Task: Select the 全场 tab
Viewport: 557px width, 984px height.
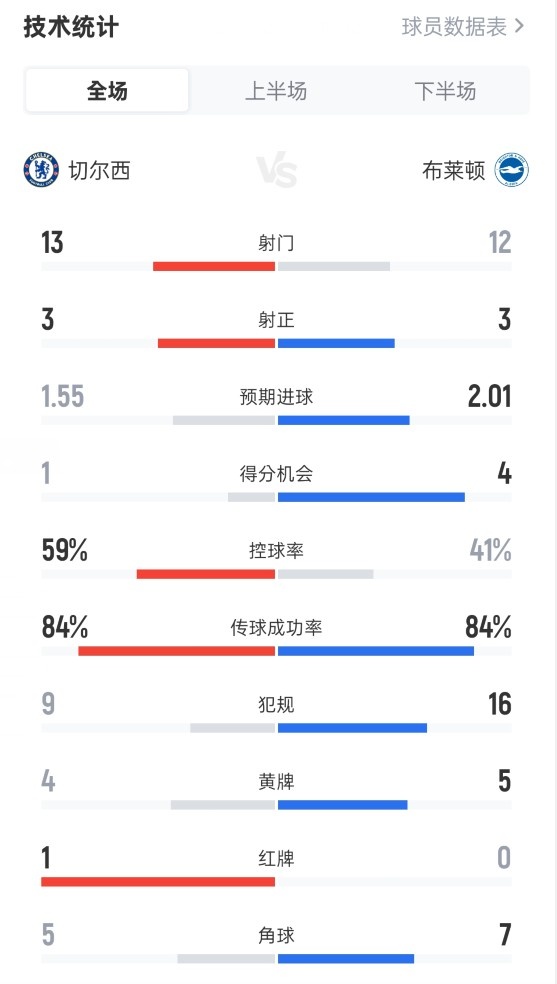Action: point(107,90)
